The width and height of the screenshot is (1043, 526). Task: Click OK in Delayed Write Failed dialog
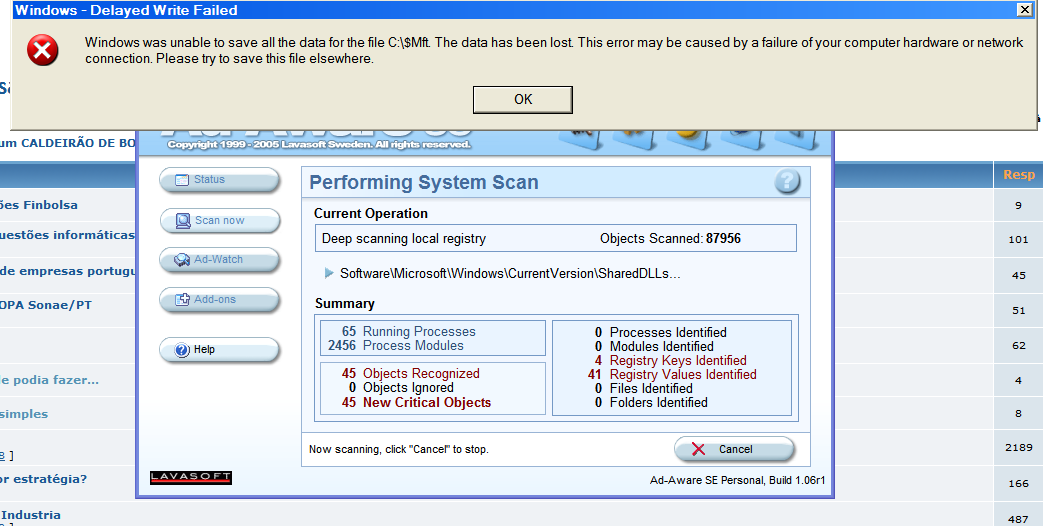click(x=522, y=99)
